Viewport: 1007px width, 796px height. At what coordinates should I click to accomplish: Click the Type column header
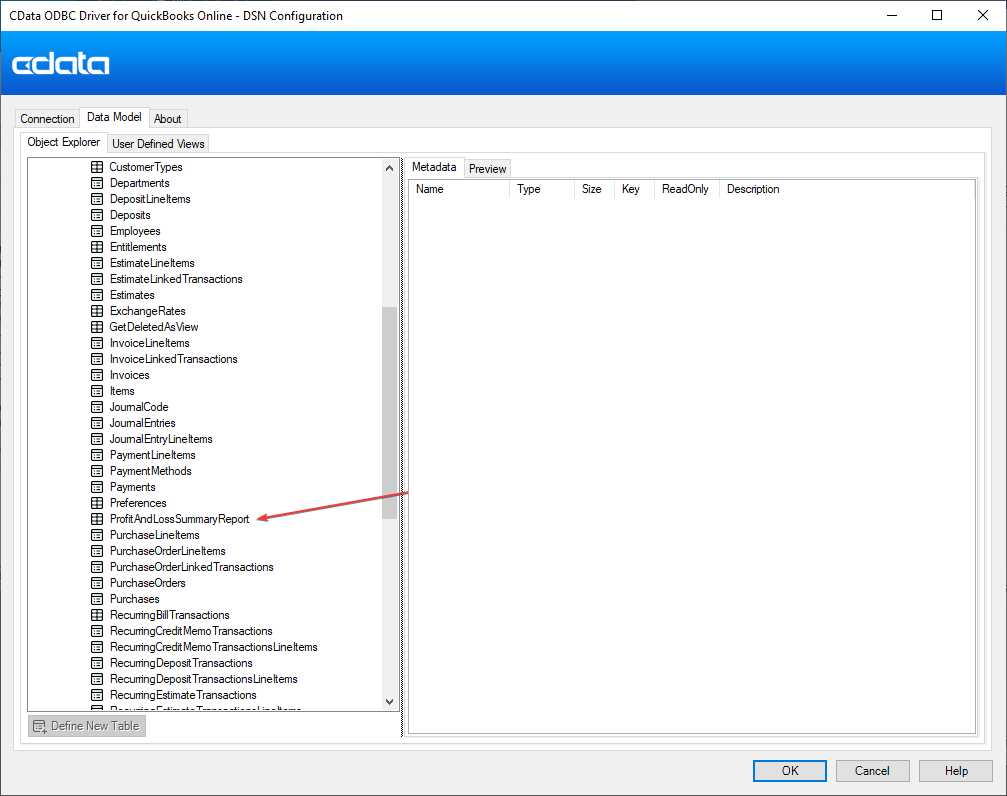(x=541, y=189)
